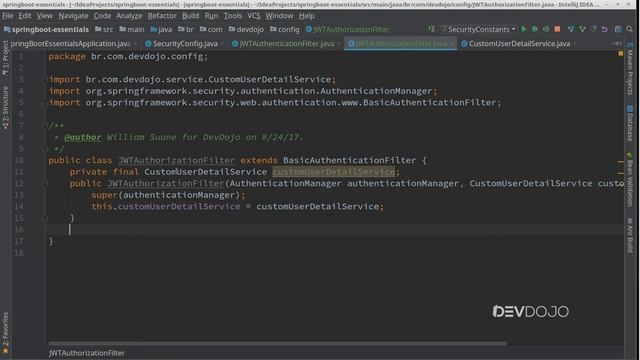Click Run with Coverage icon

[546, 29]
